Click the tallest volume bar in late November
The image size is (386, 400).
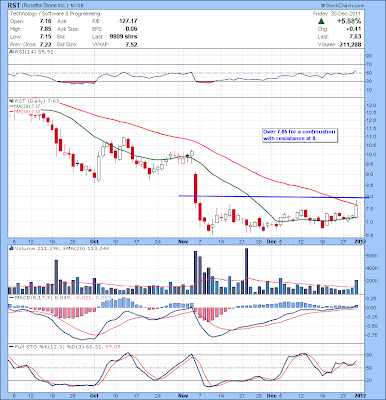[247, 271]
